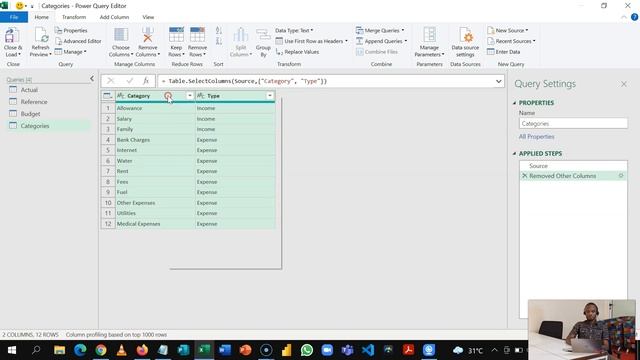The height and width of the screenshot is (360, 640).
Task: Collapse the APPLIED STEPS section
Action: pyautogui.click(x=514, y=153)
